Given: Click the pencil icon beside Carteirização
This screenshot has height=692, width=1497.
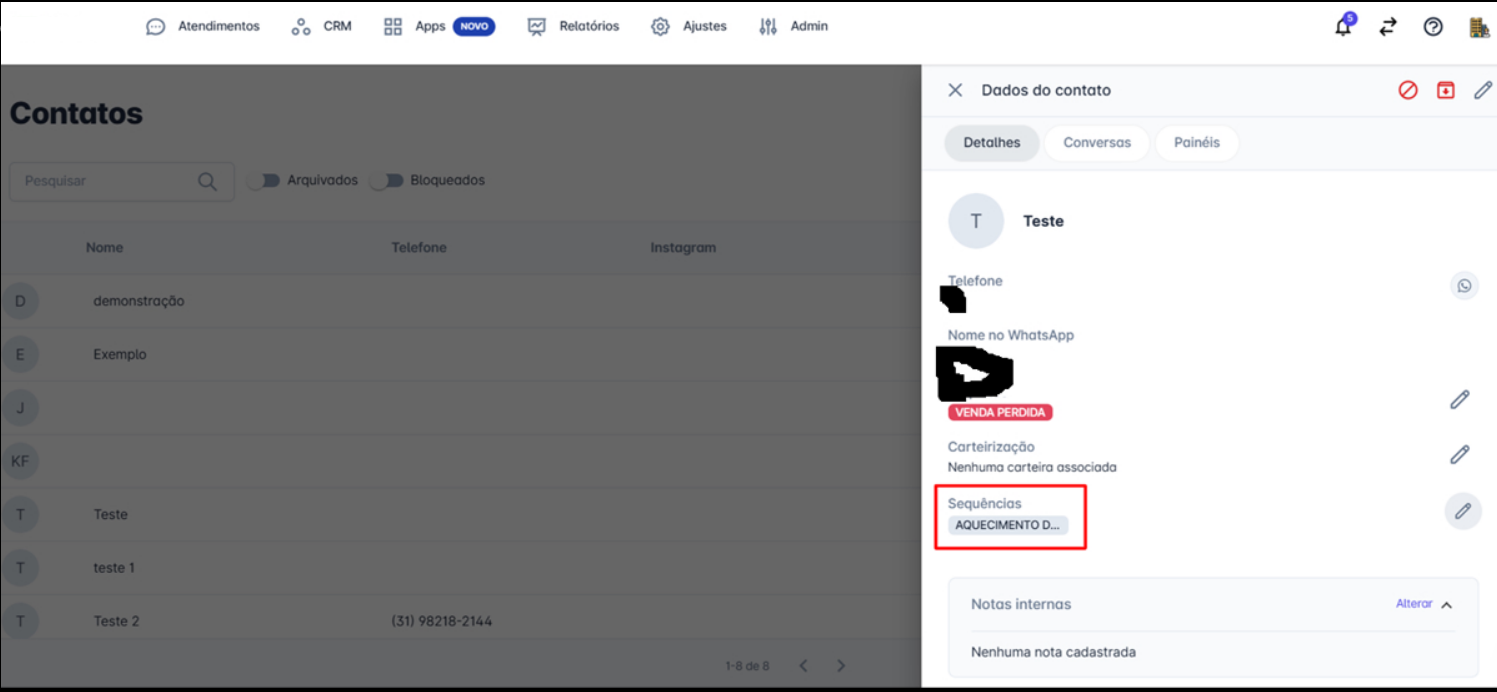Looking at the screenshot, I should coord(1460,455).
